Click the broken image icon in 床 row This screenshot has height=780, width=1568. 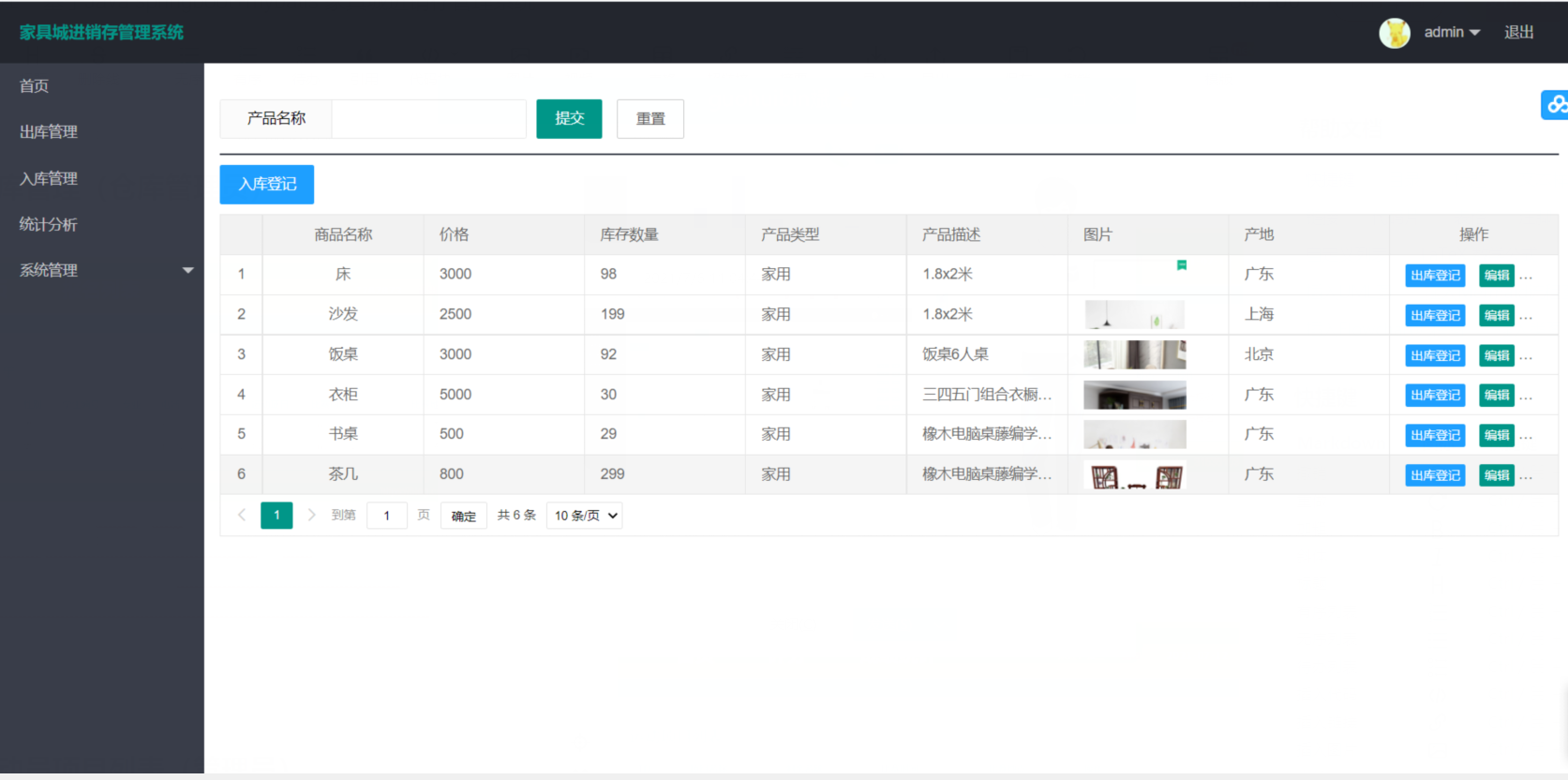[1182, 265]
